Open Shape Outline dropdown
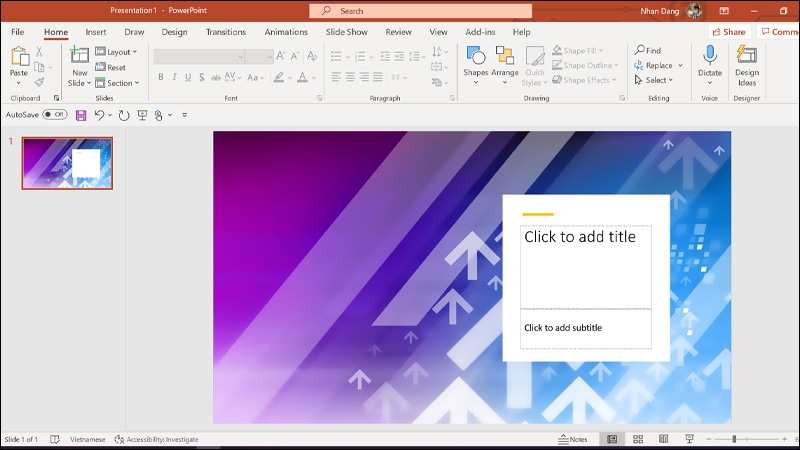800x450 pixels. click(x=585, y=65)
